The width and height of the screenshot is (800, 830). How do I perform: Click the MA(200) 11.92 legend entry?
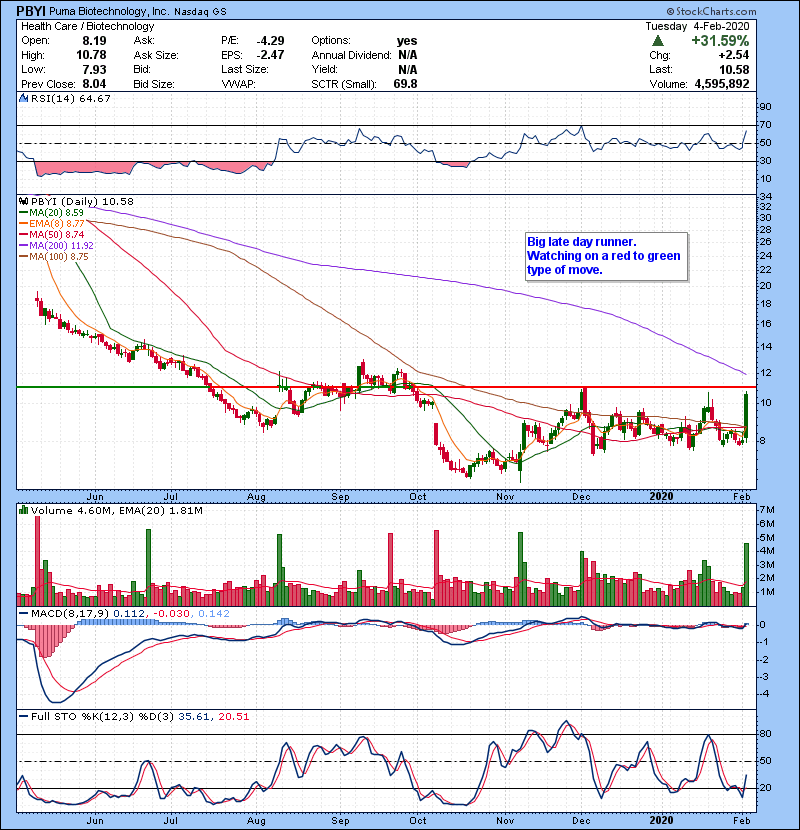[61, 246]
